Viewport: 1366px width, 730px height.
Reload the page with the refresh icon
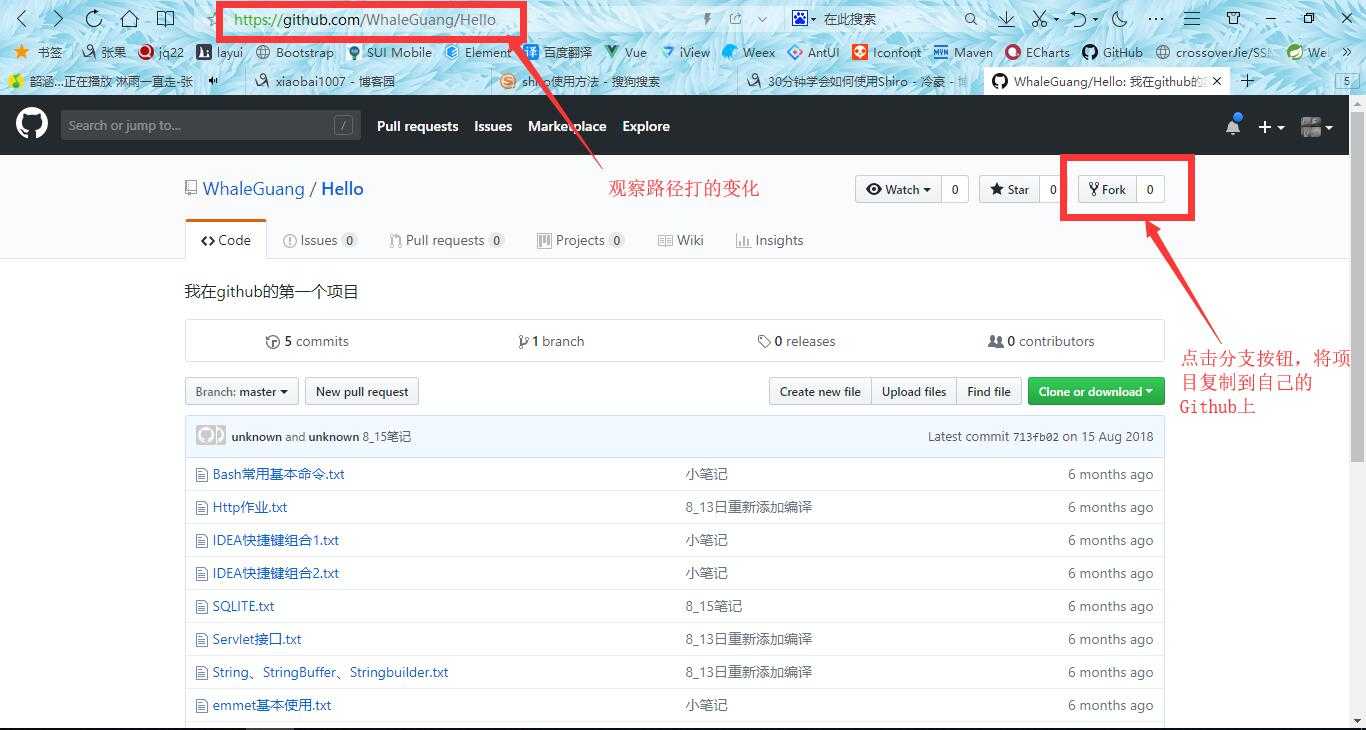[x=93, y=19]
